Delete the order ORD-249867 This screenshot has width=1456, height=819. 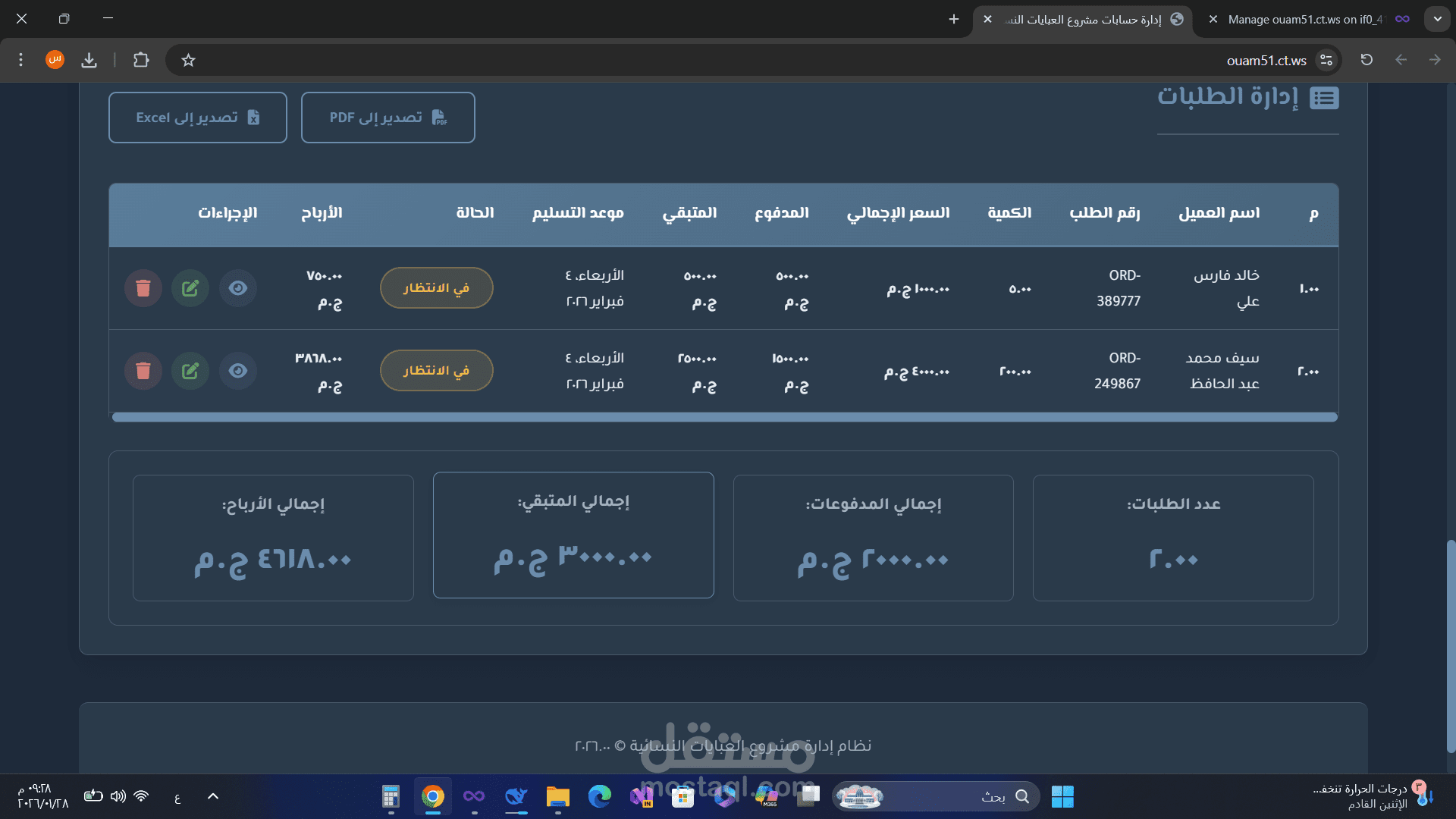pos(143,371)
